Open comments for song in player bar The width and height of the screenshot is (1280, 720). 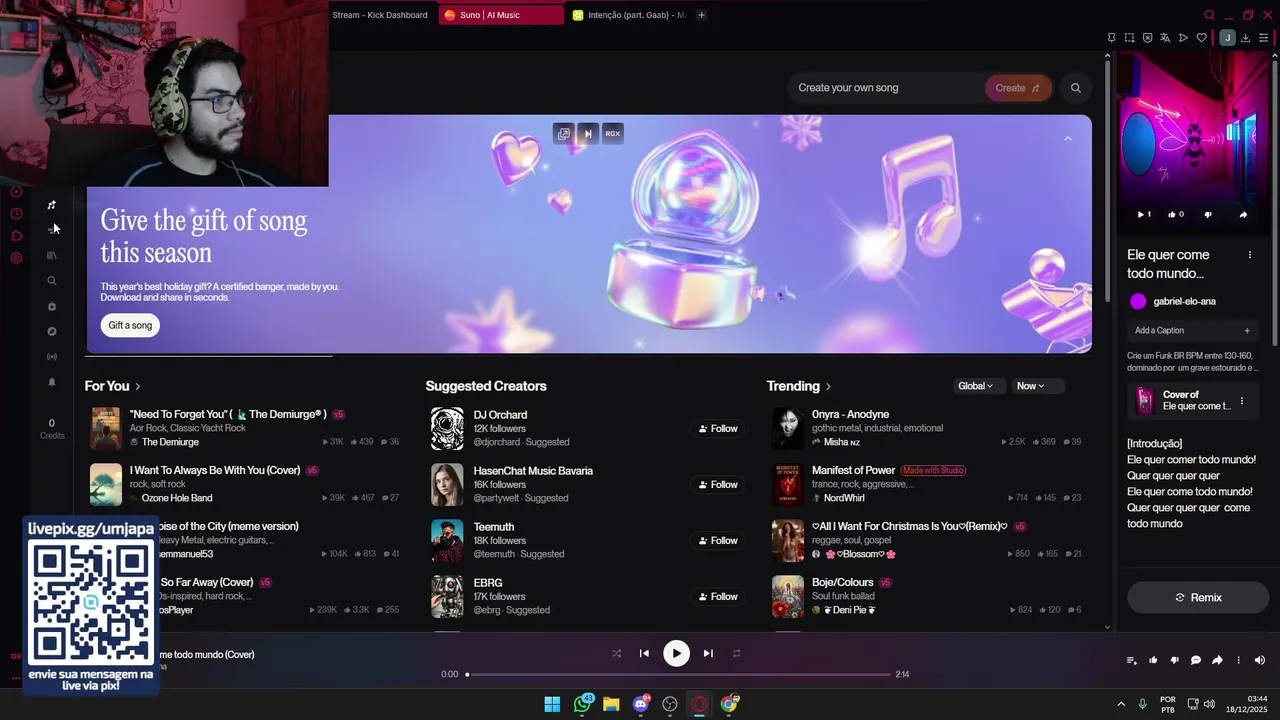point(1195,660)
